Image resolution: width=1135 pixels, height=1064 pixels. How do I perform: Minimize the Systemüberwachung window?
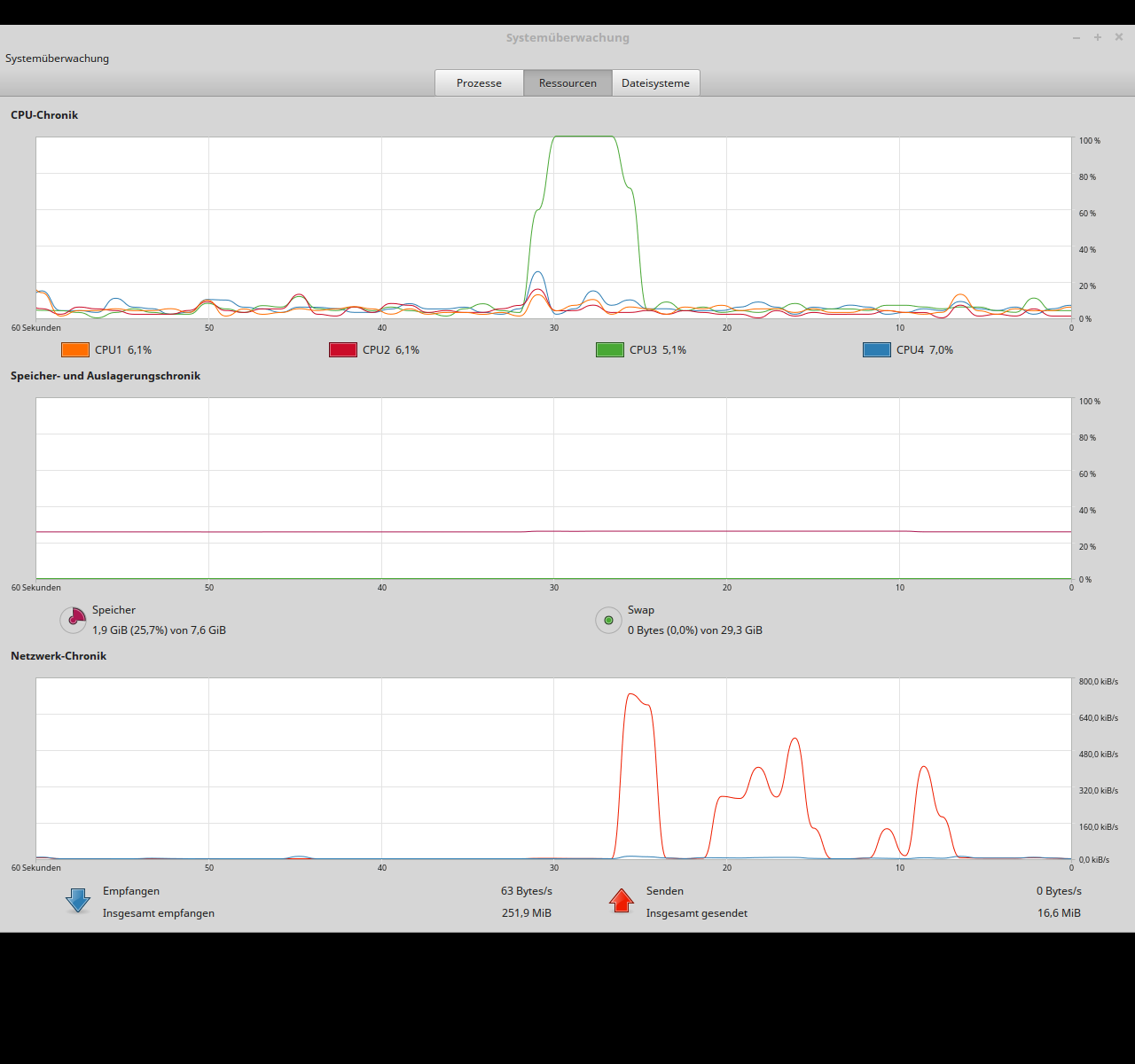1076,37
